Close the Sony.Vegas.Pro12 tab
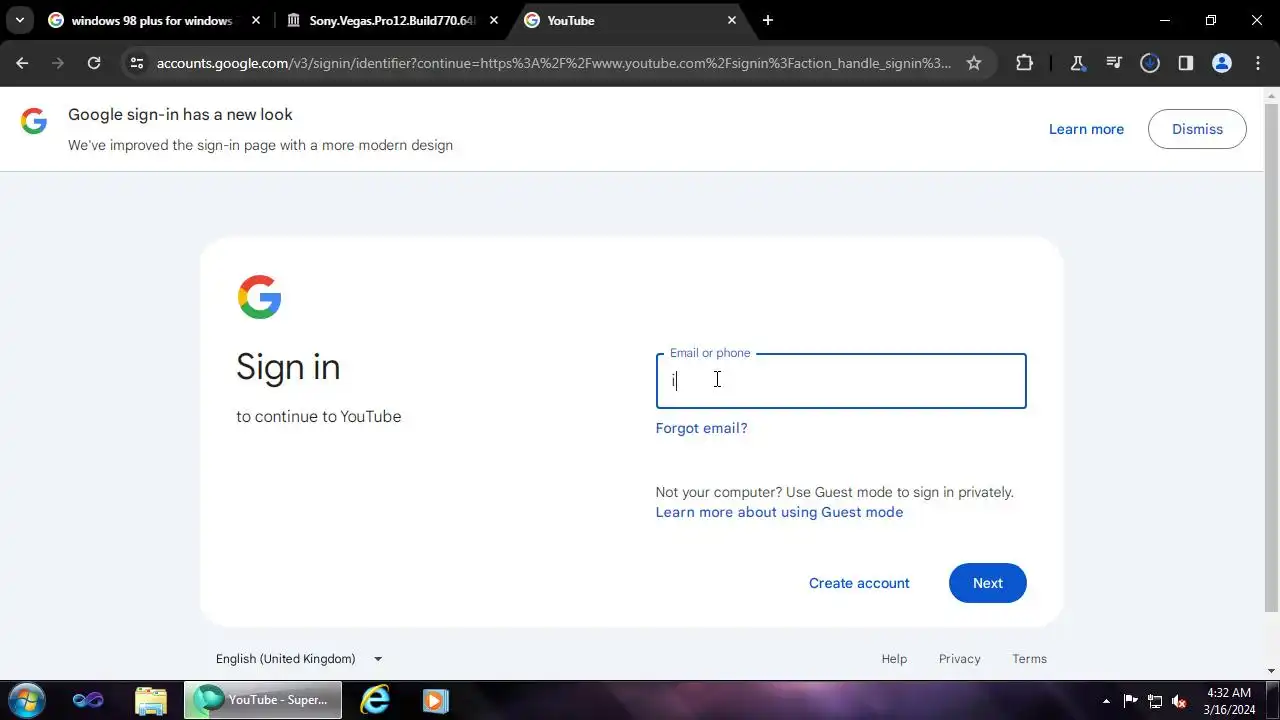The image size is (1280, 720). 494,20
